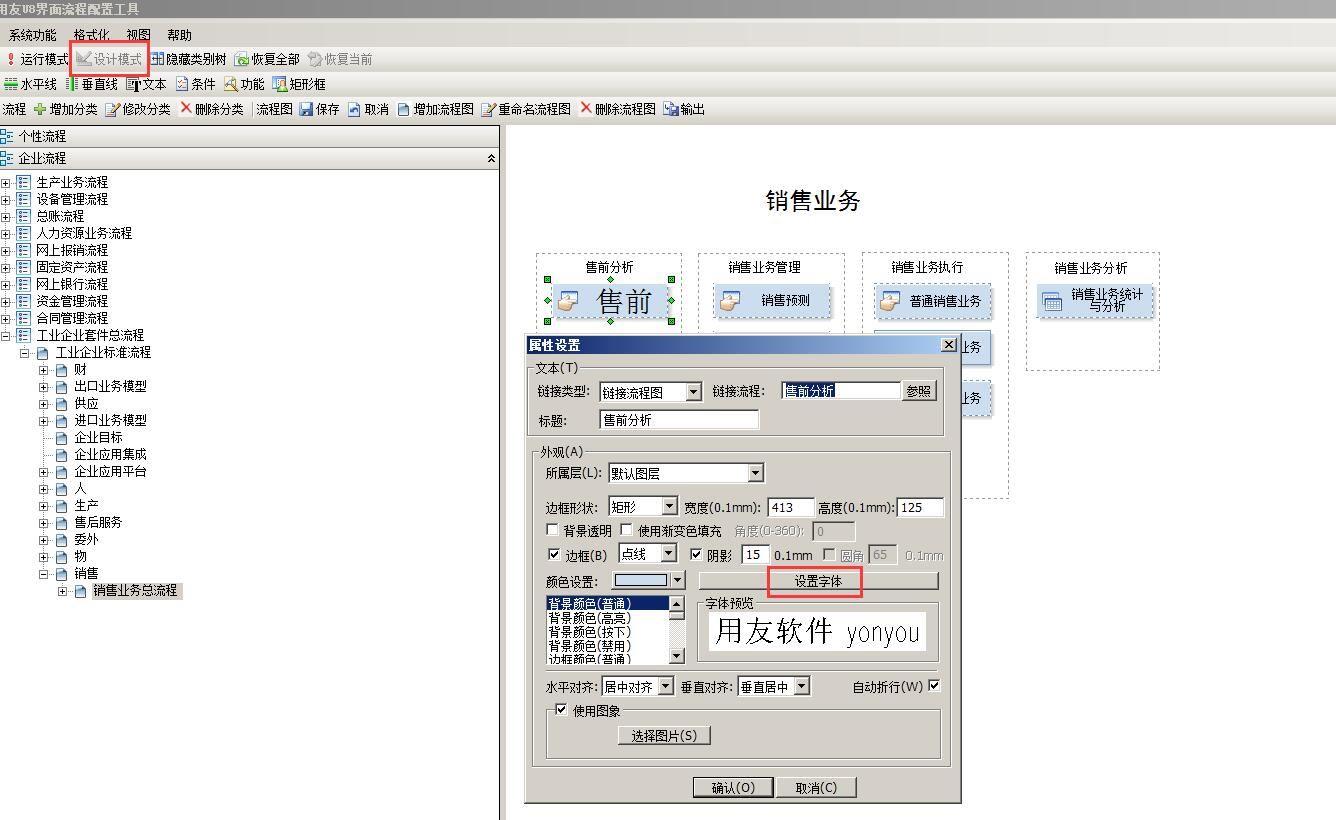Image resolution: width=1336 pixels, height=820 pixels.
Task: Click the 取消 toolbar undo icon
Action: pyautogui.click(x=369, y=109)
